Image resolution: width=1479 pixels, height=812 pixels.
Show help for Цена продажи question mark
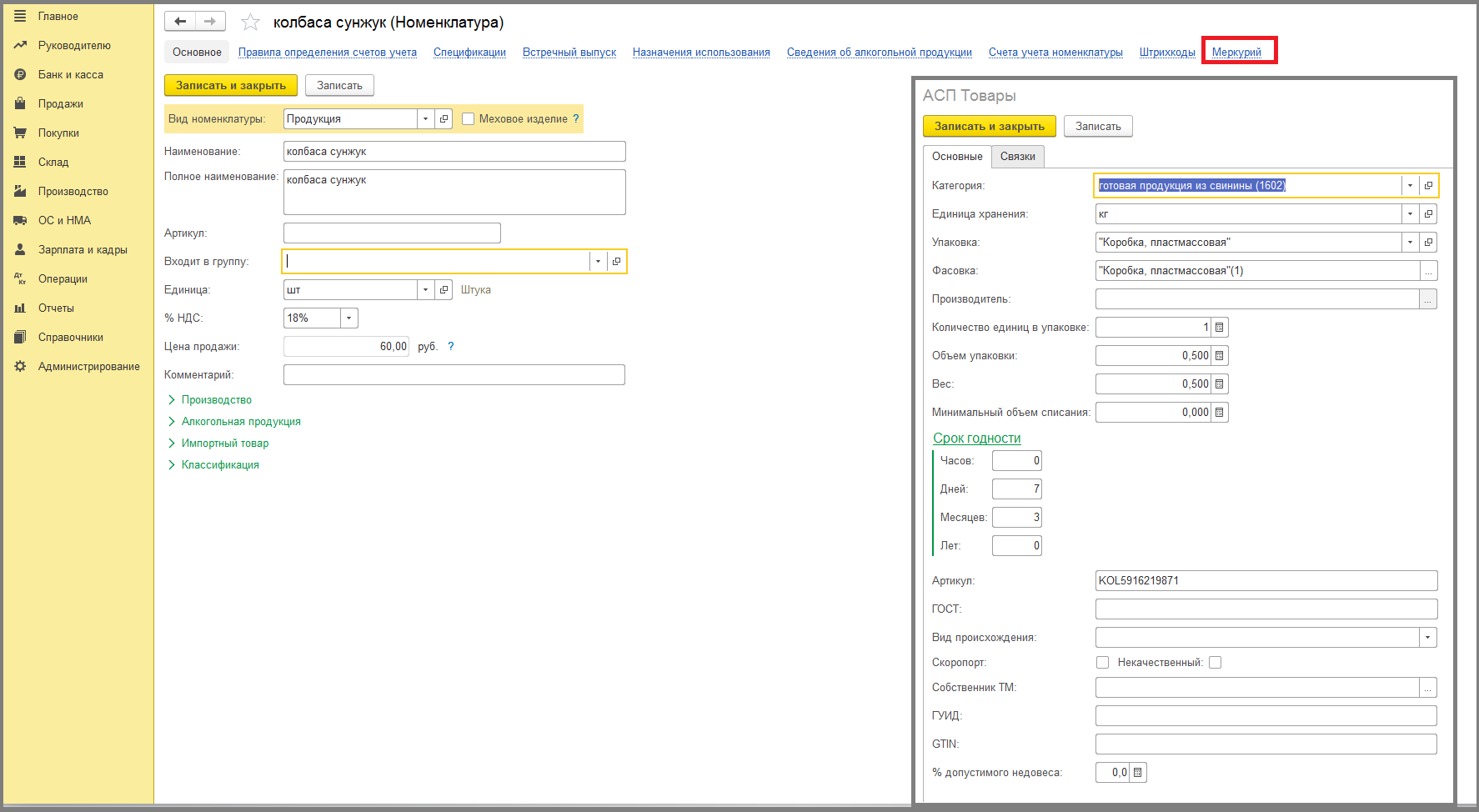[x=451, y=347]
